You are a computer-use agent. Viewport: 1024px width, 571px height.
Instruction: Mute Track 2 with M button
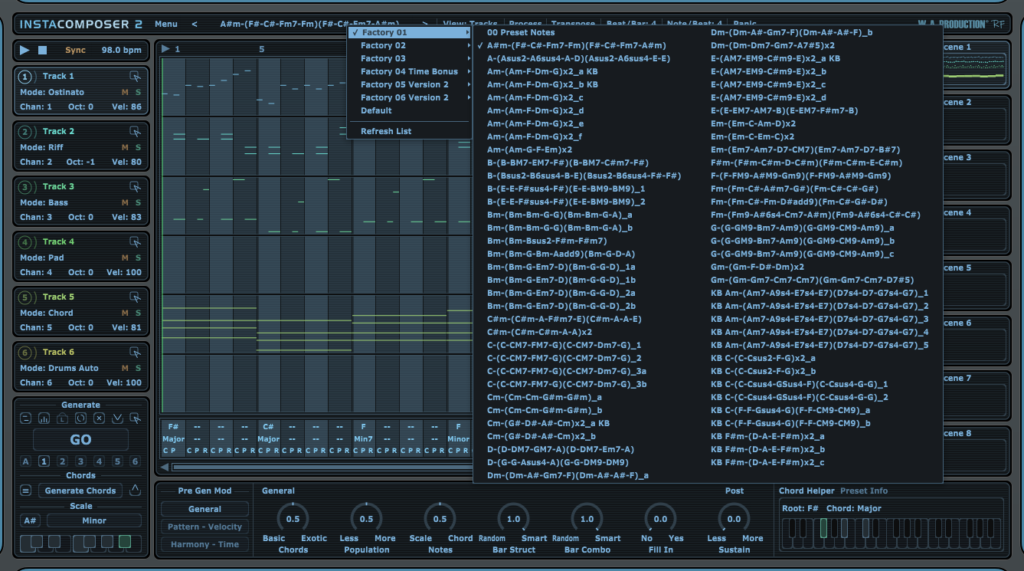click(125, 148)
